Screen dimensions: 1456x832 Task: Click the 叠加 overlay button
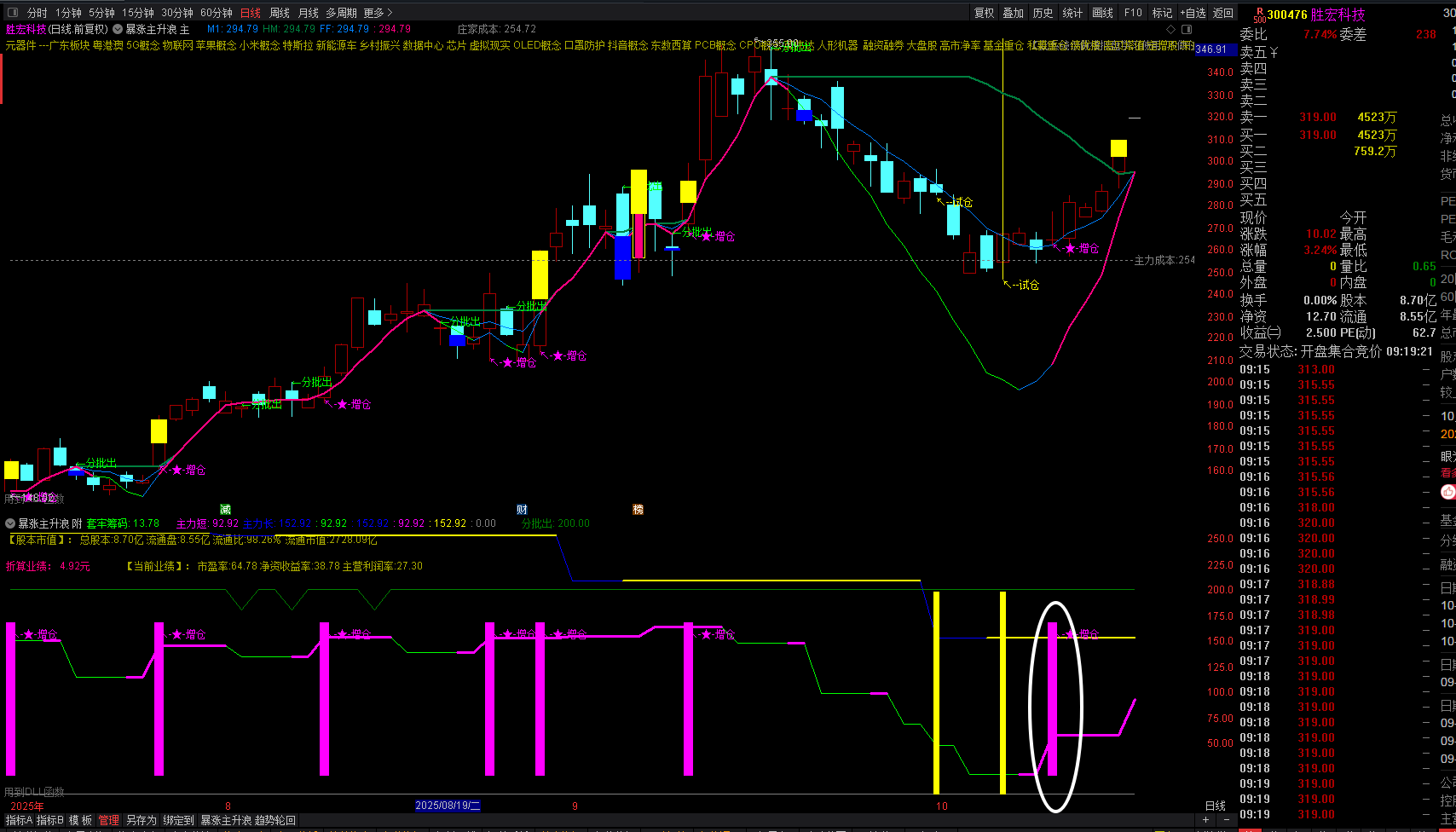click(1014, 13)
